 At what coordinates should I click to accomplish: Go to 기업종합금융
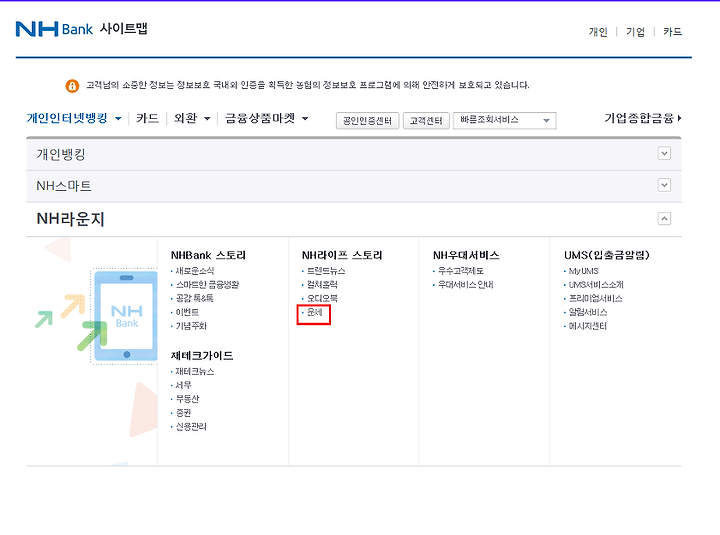pyautogui.click(x=642, y=118)
